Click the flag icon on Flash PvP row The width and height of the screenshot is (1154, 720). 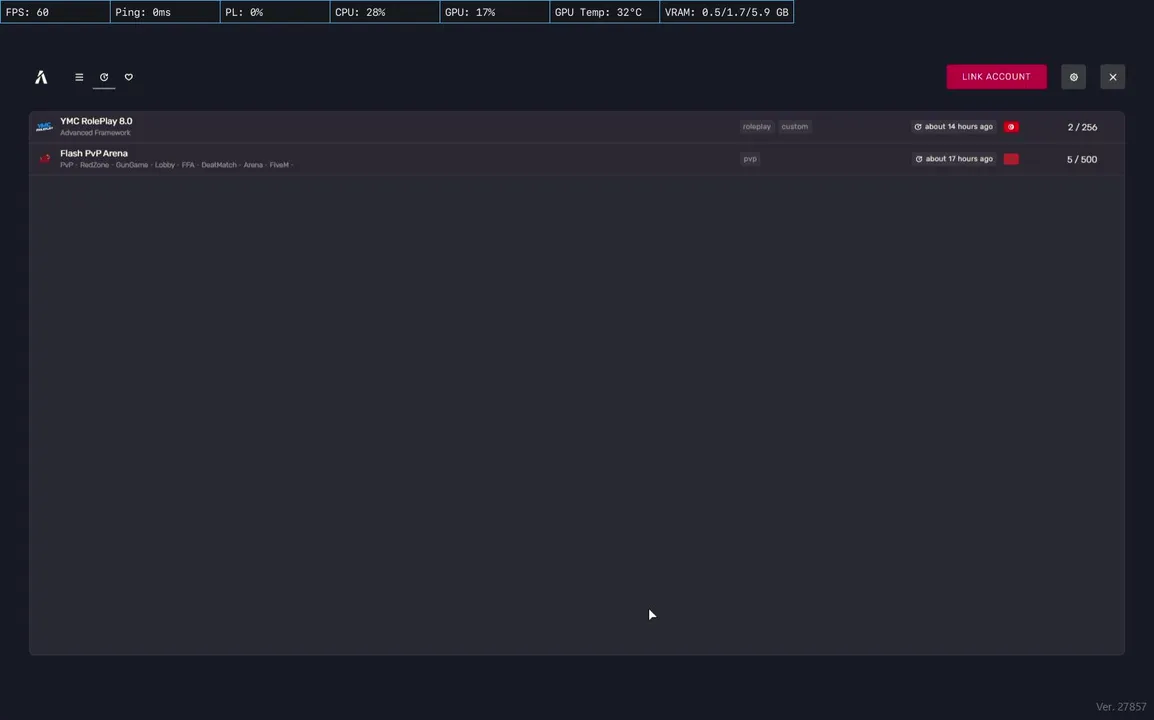coord(1011,159)
